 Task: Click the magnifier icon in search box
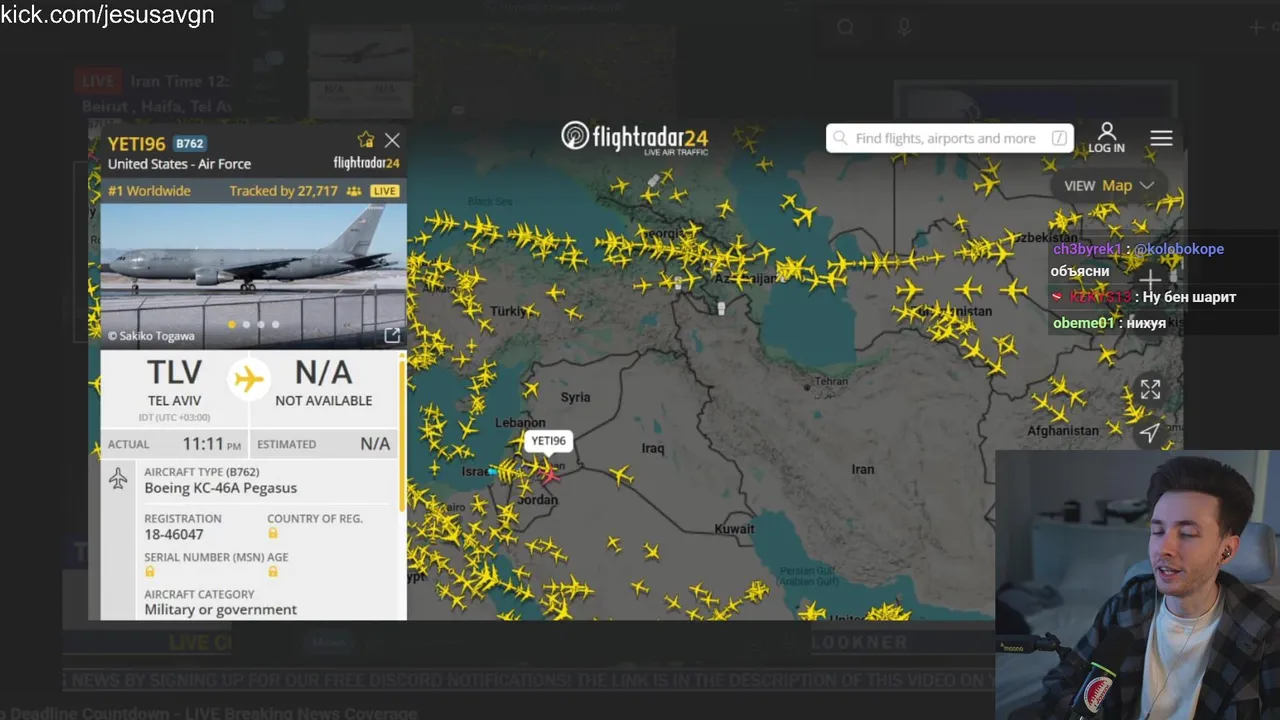click(841, 138)
